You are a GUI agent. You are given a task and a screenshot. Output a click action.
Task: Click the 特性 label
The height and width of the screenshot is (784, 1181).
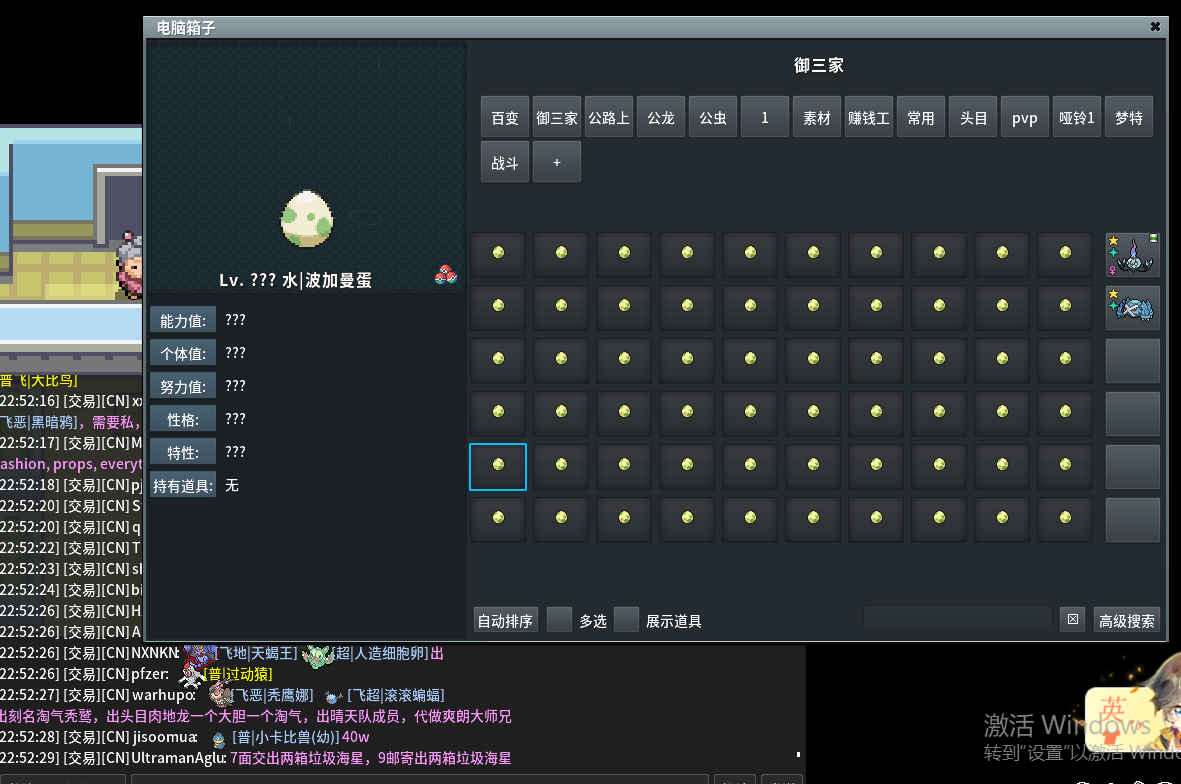(183, 453)
